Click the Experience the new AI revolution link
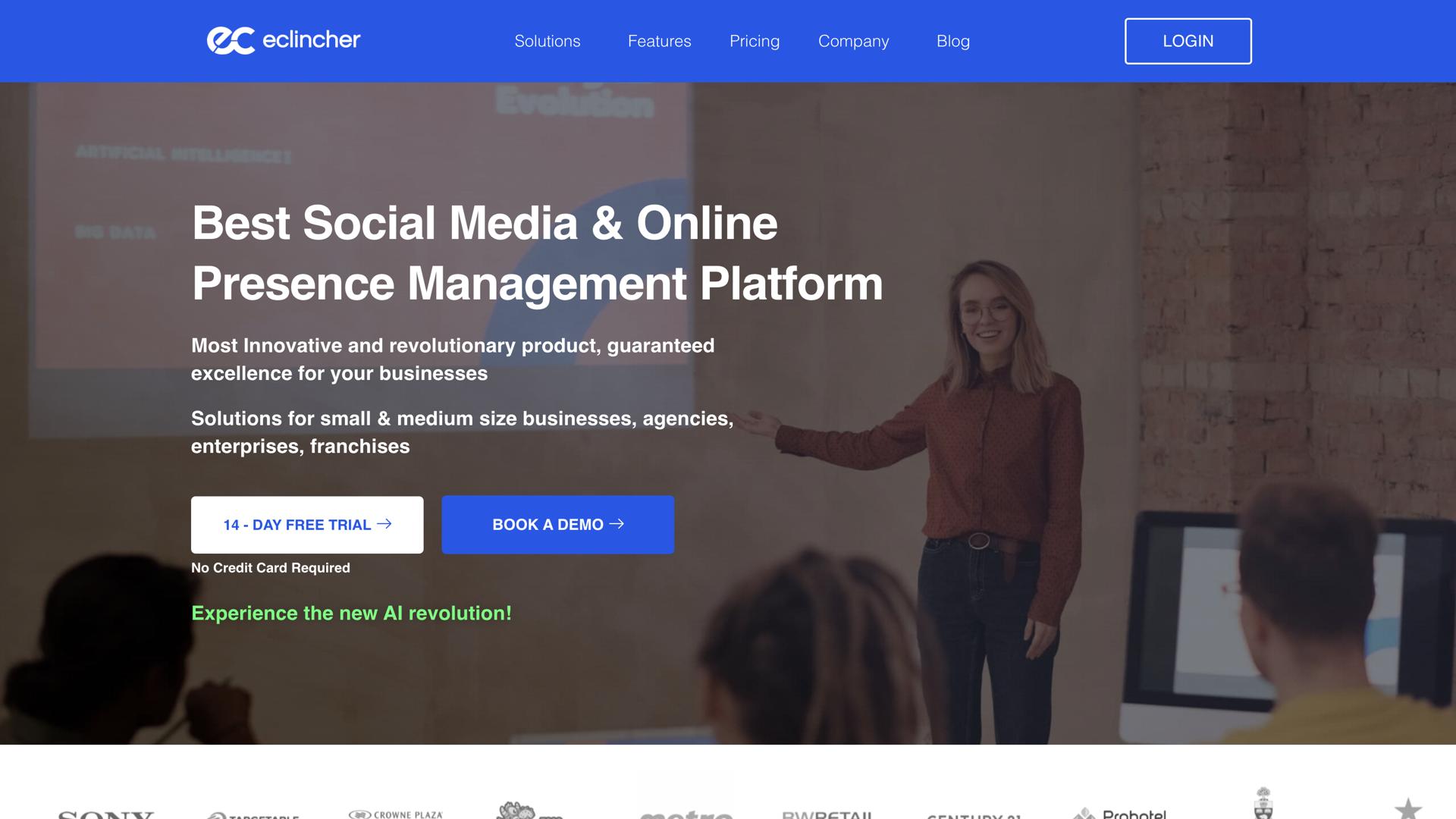 click(351, 613)
